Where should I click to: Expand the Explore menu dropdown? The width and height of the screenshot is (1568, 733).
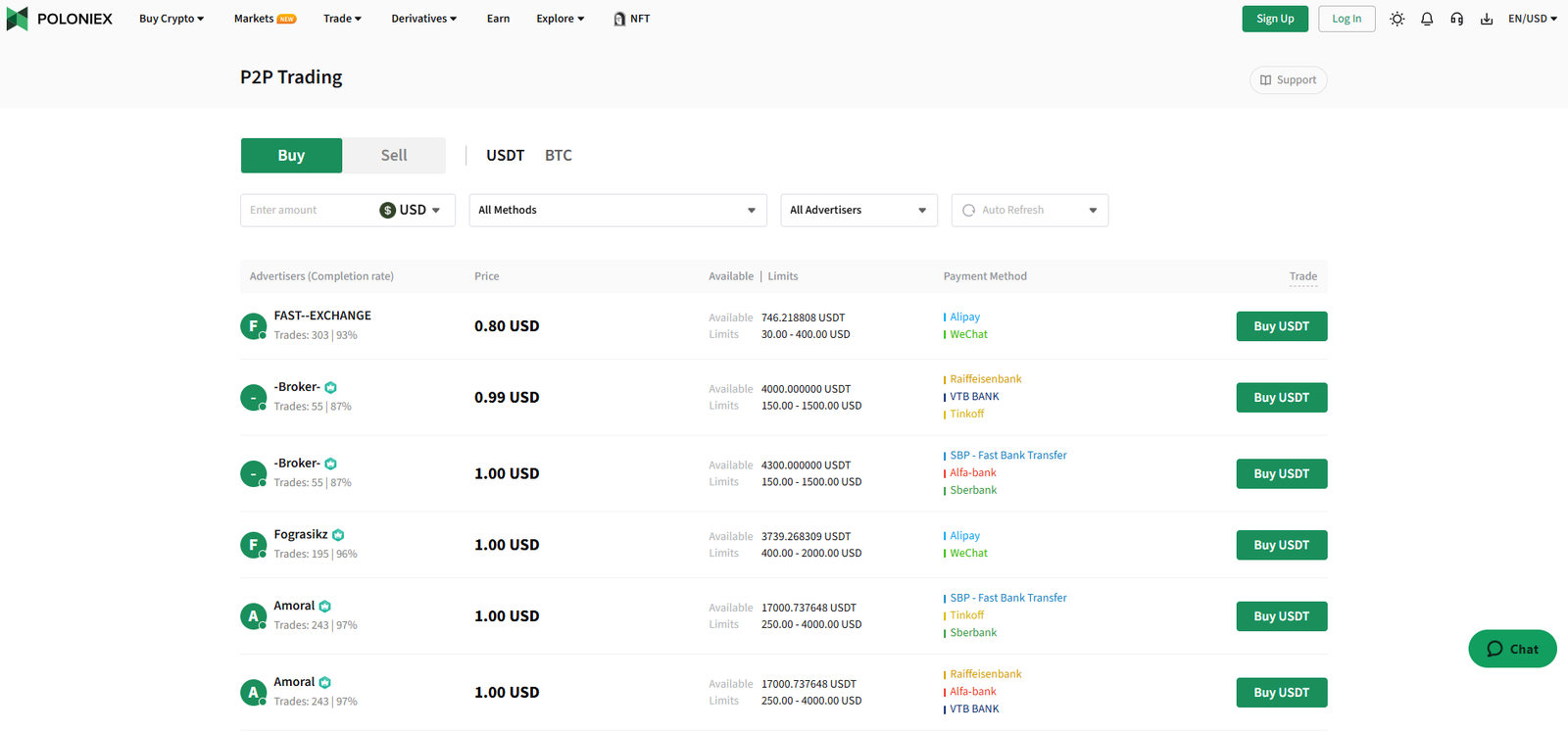point(560,19)
